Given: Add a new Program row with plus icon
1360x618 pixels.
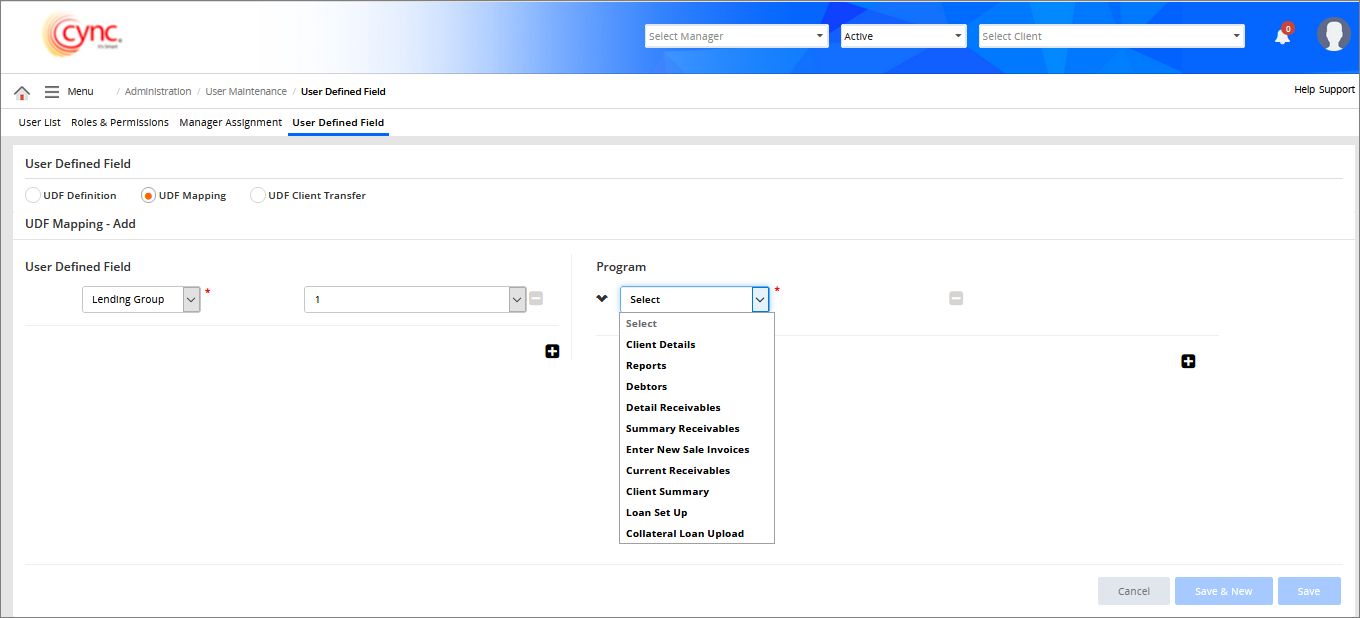Looking at the screenshot, I should coord(1188,361).
